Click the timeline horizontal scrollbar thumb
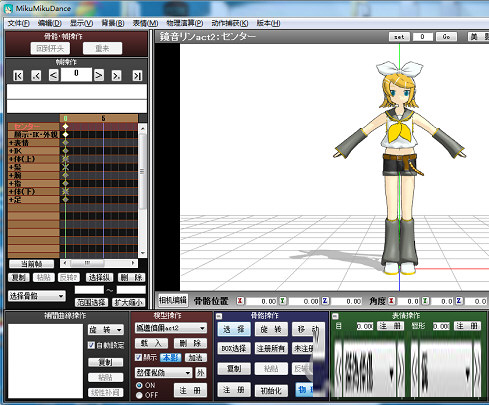The image size is (489, 405). (x=87, y=263)
